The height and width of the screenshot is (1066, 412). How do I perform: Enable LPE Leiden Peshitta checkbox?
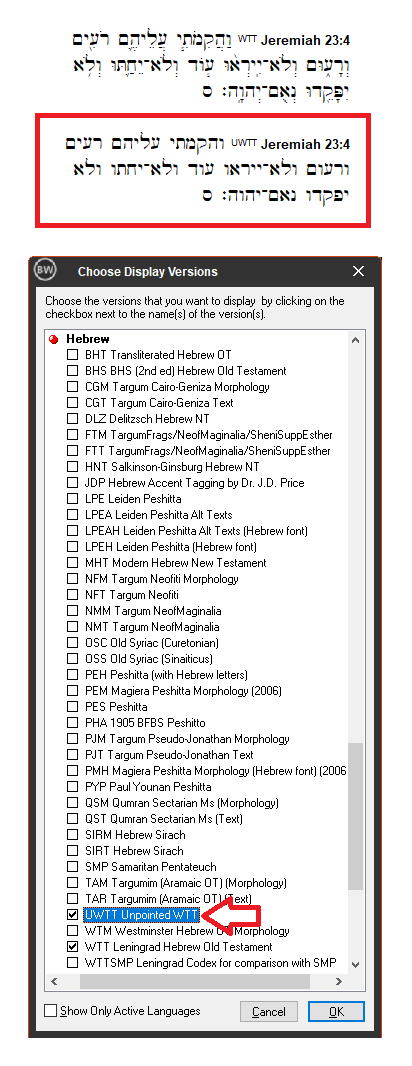[72, 499]
